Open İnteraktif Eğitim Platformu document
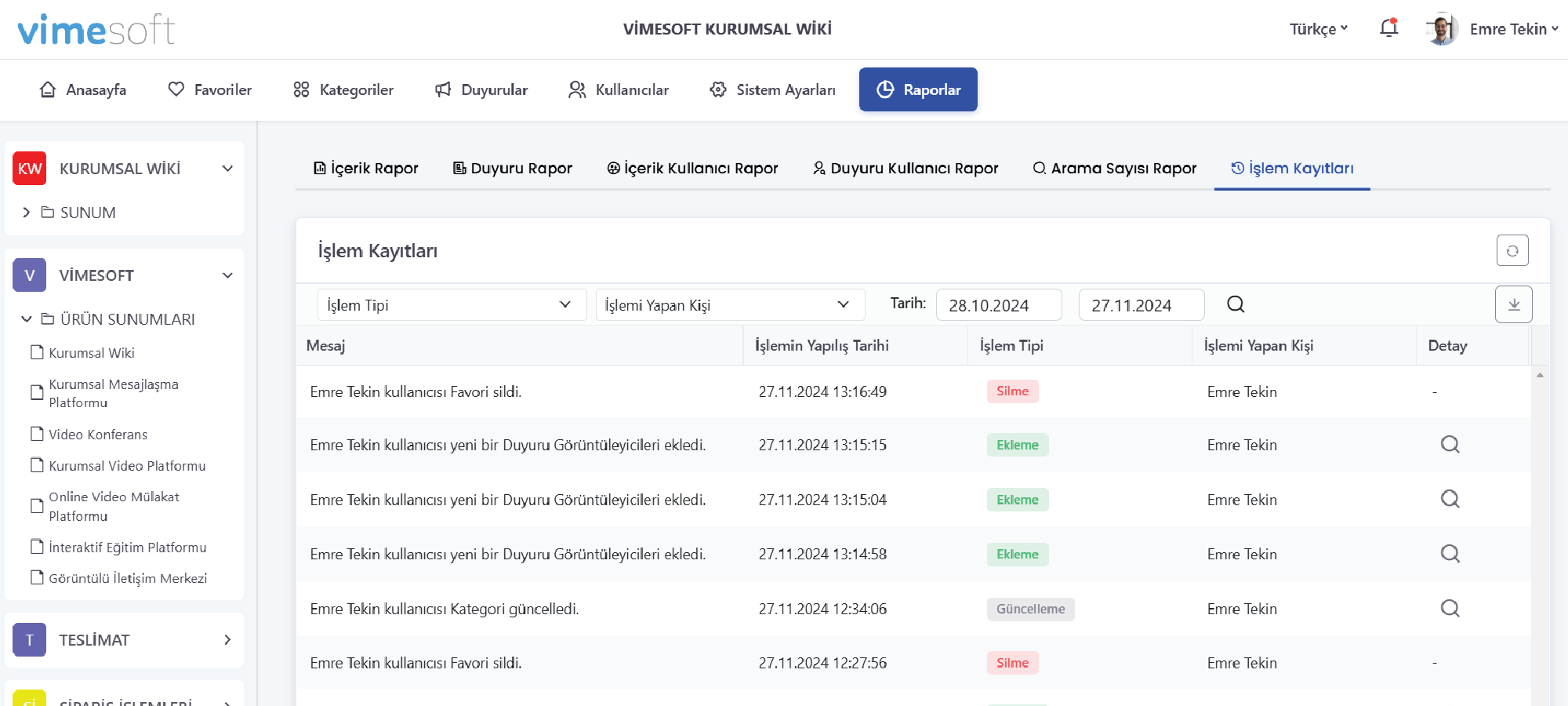Screen dimensions: 1568x706 (118, 547)
